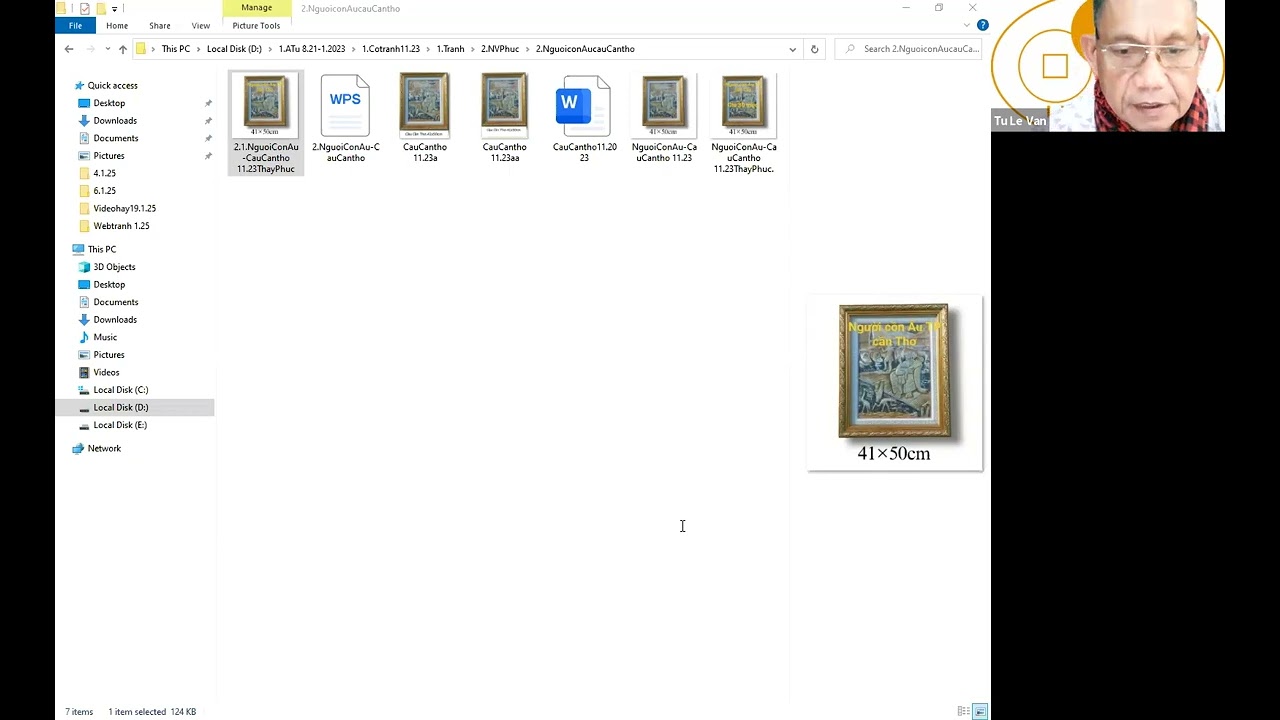The height and width of the screenshot is (720, 1280).
Task: Open the 2.NguoiConAu-CauCantho WPS document
Action: point(345,118)
